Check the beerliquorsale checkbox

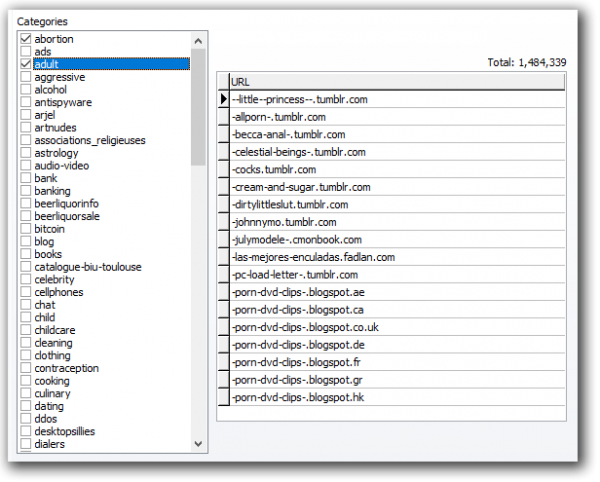tap(26, 216)
